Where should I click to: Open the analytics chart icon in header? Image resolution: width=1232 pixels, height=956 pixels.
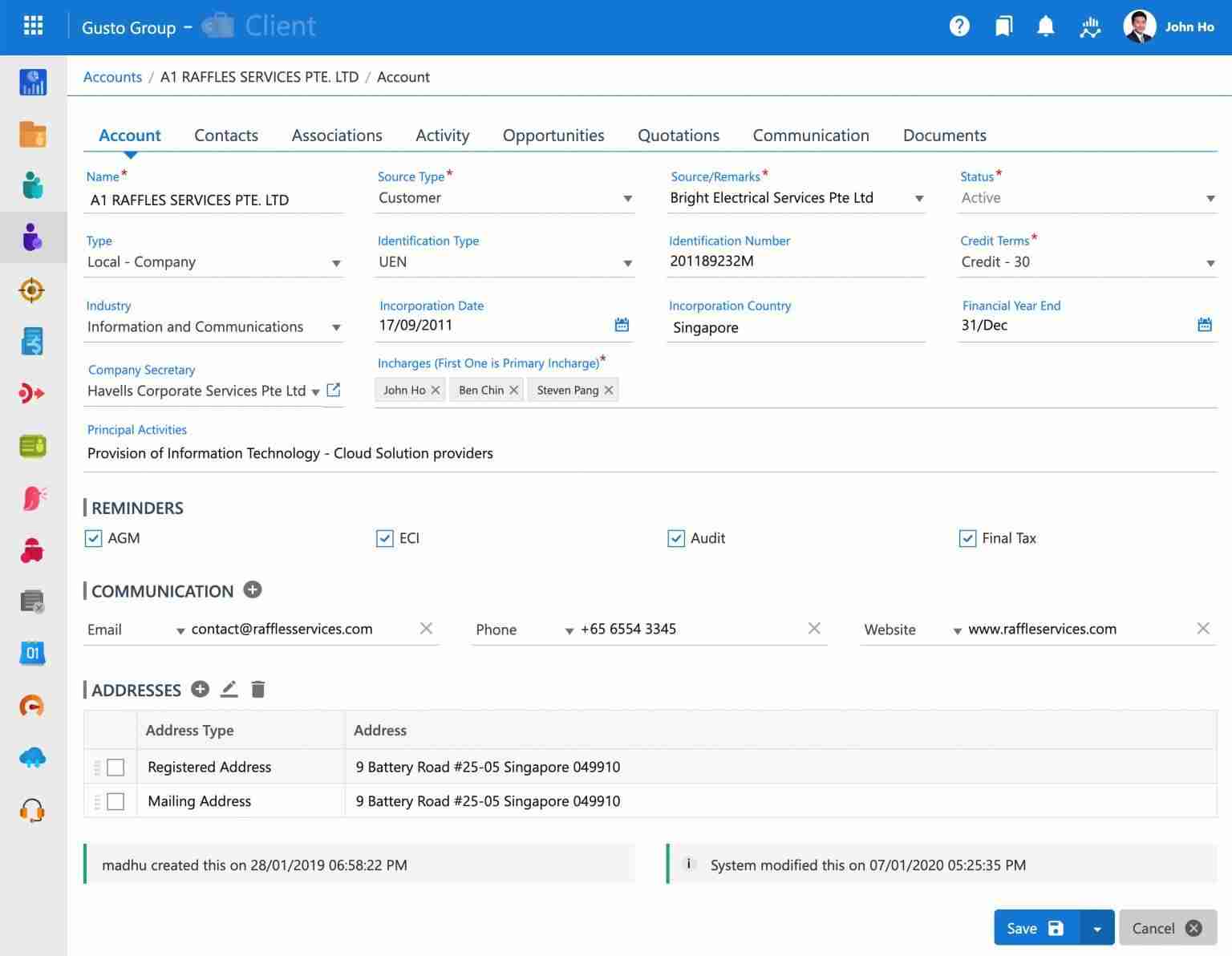click(1090, 27)
